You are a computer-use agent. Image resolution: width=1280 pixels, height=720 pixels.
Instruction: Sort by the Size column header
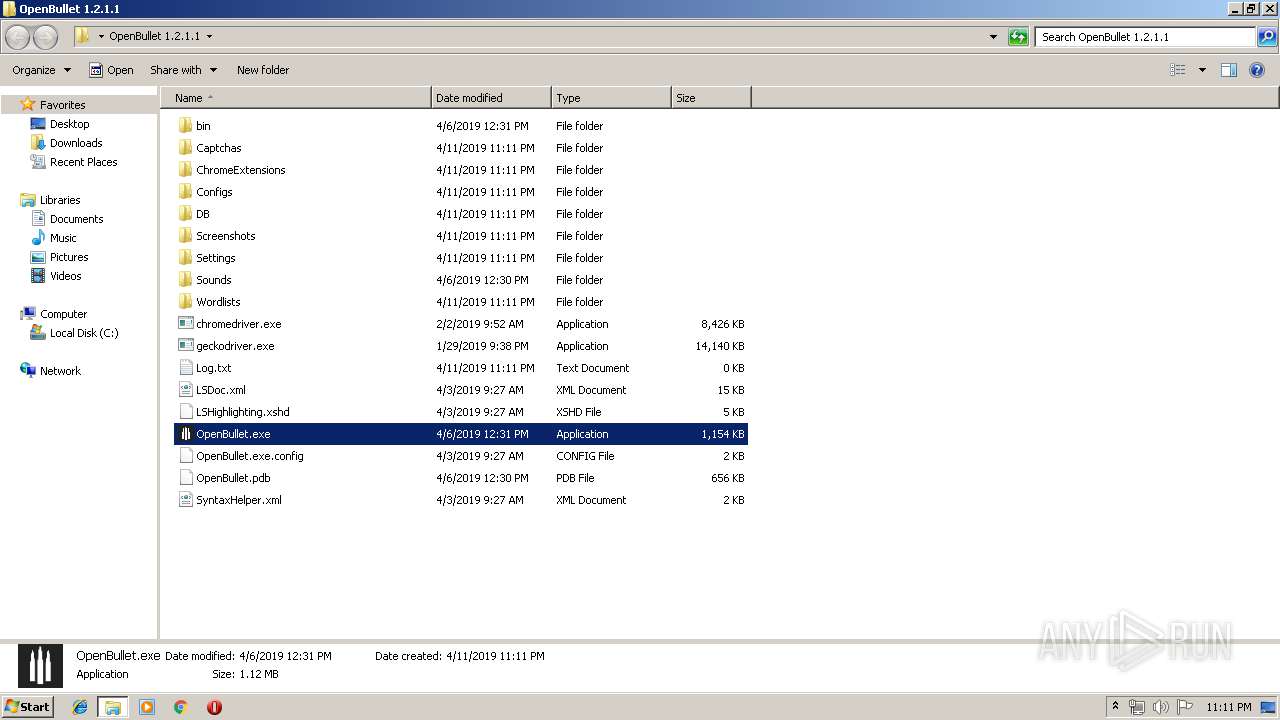pos(711,98)
